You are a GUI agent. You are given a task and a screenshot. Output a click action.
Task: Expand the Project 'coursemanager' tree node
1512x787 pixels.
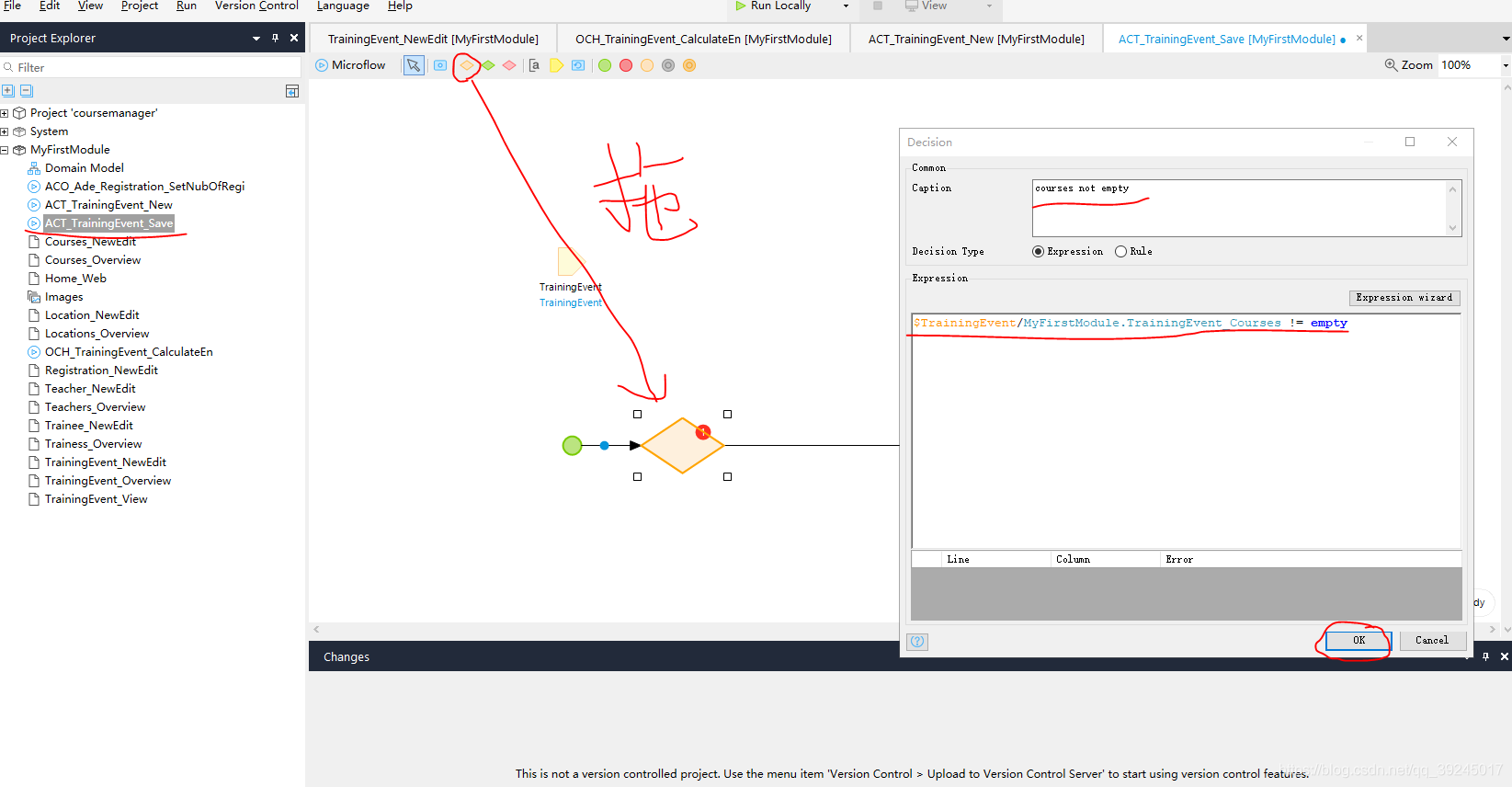pyautogui.click(x=5, y=113)
